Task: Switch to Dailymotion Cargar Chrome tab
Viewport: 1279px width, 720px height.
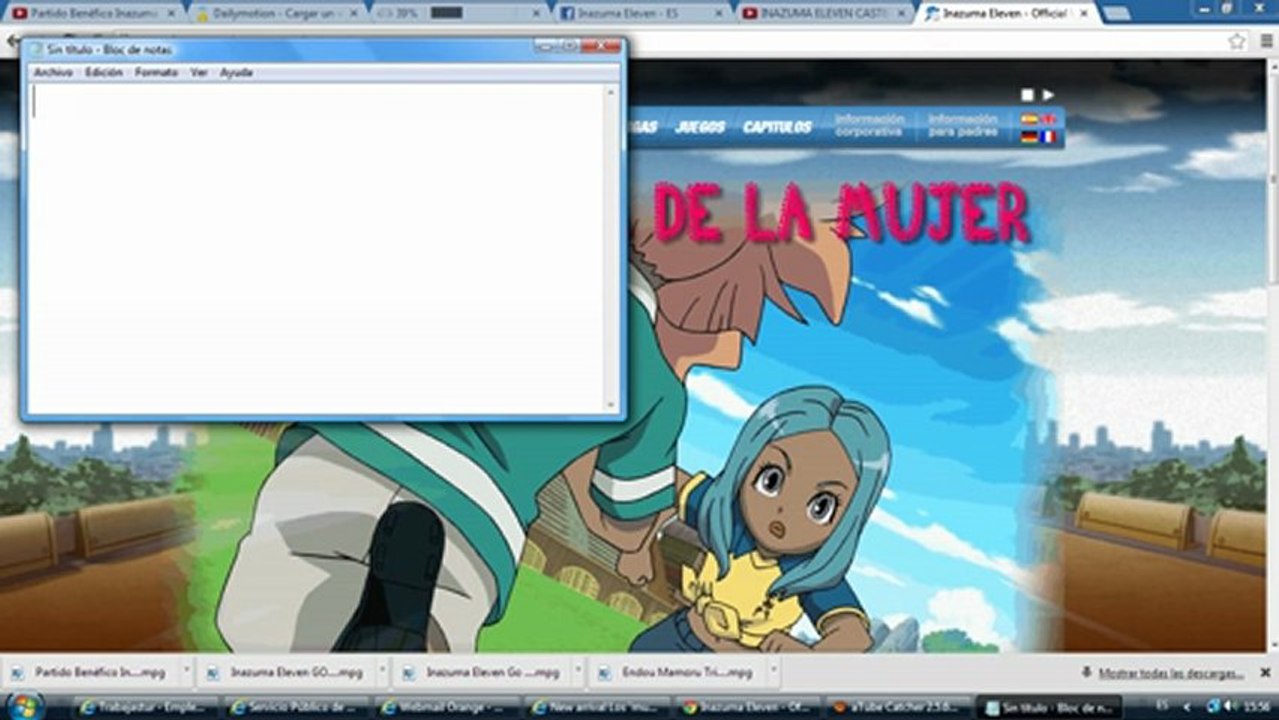Action: pyautogui.click(x=276, y=13)
